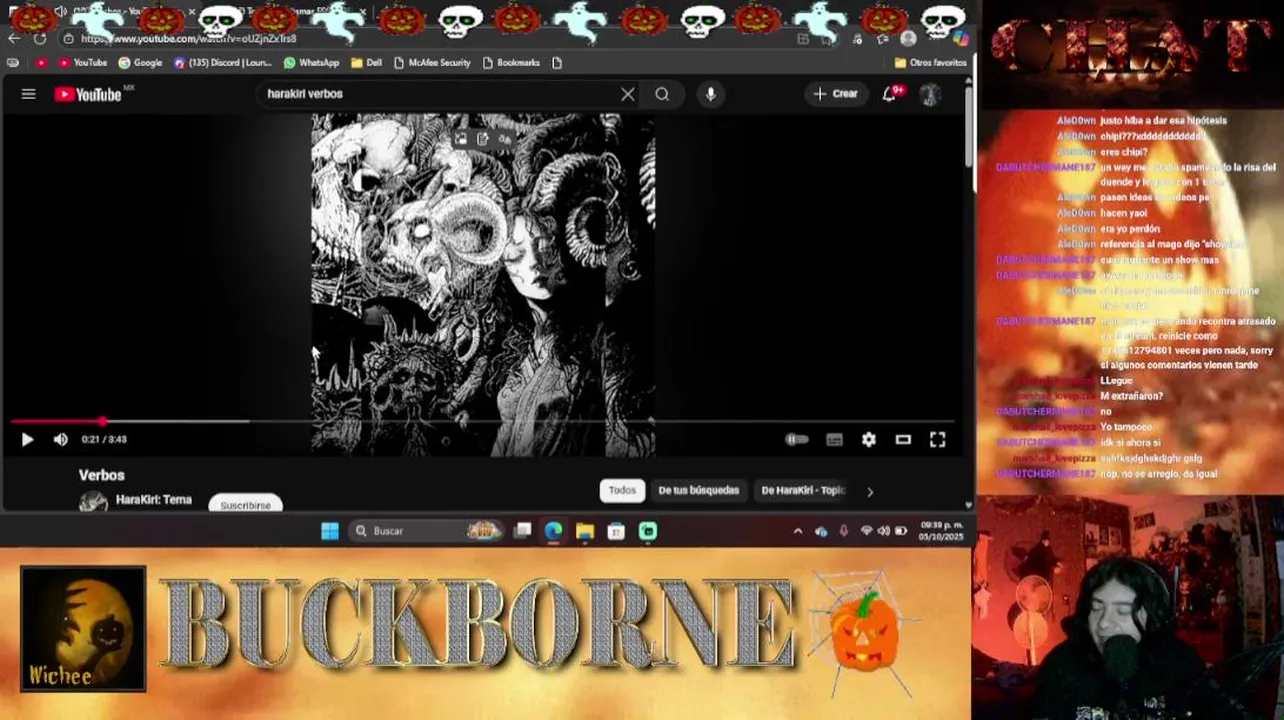The image size is (1284, 720).
Task: Open the YouTube guide hamburger menu
Action: (28, 94)
